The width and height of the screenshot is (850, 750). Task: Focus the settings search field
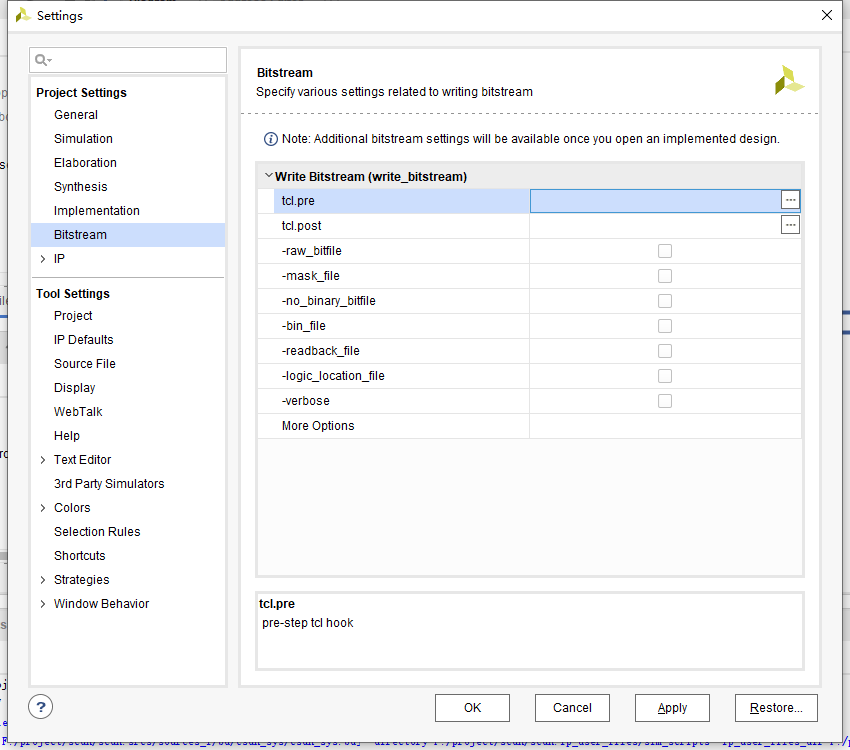(128, 60)
